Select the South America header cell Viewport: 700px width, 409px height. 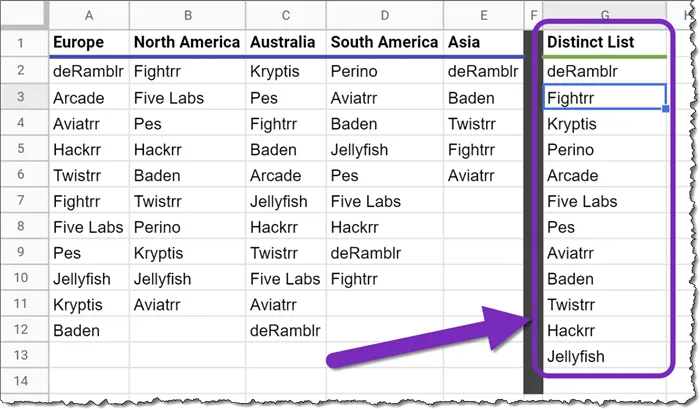(384, 43)
